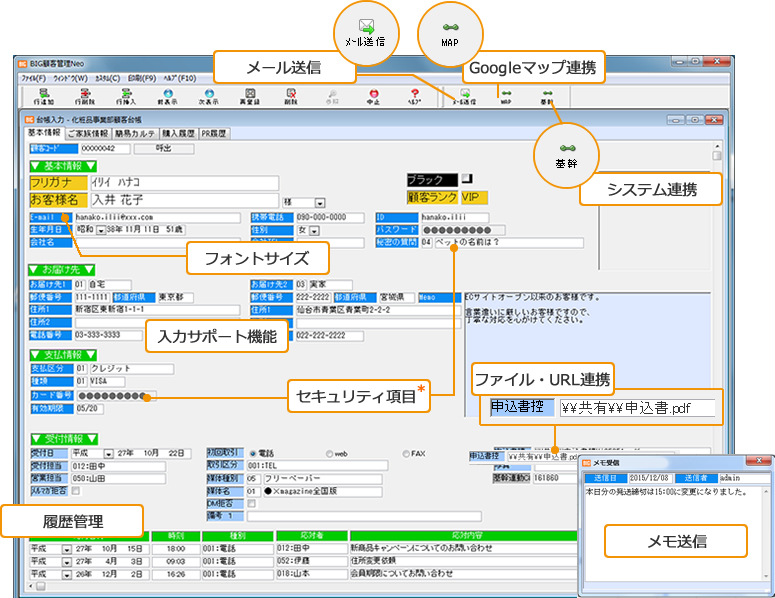Viewport: 775px width, 598px height.
Task: Click the フリガナ field イリイ ハナコ
Action: point(184,182)
